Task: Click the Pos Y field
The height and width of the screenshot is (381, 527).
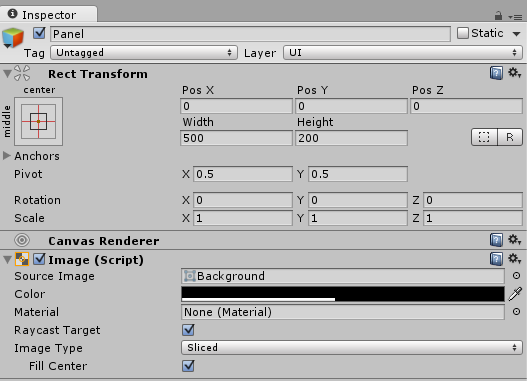Action: coord(351,106)
